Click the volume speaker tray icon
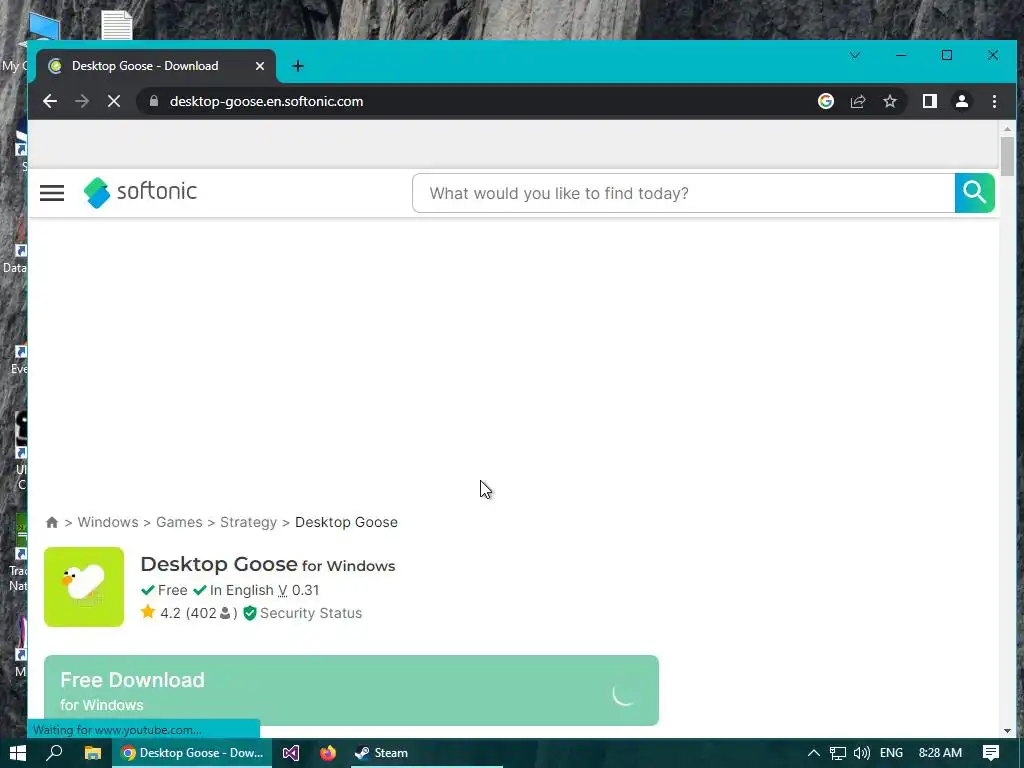 coord(862,753)
